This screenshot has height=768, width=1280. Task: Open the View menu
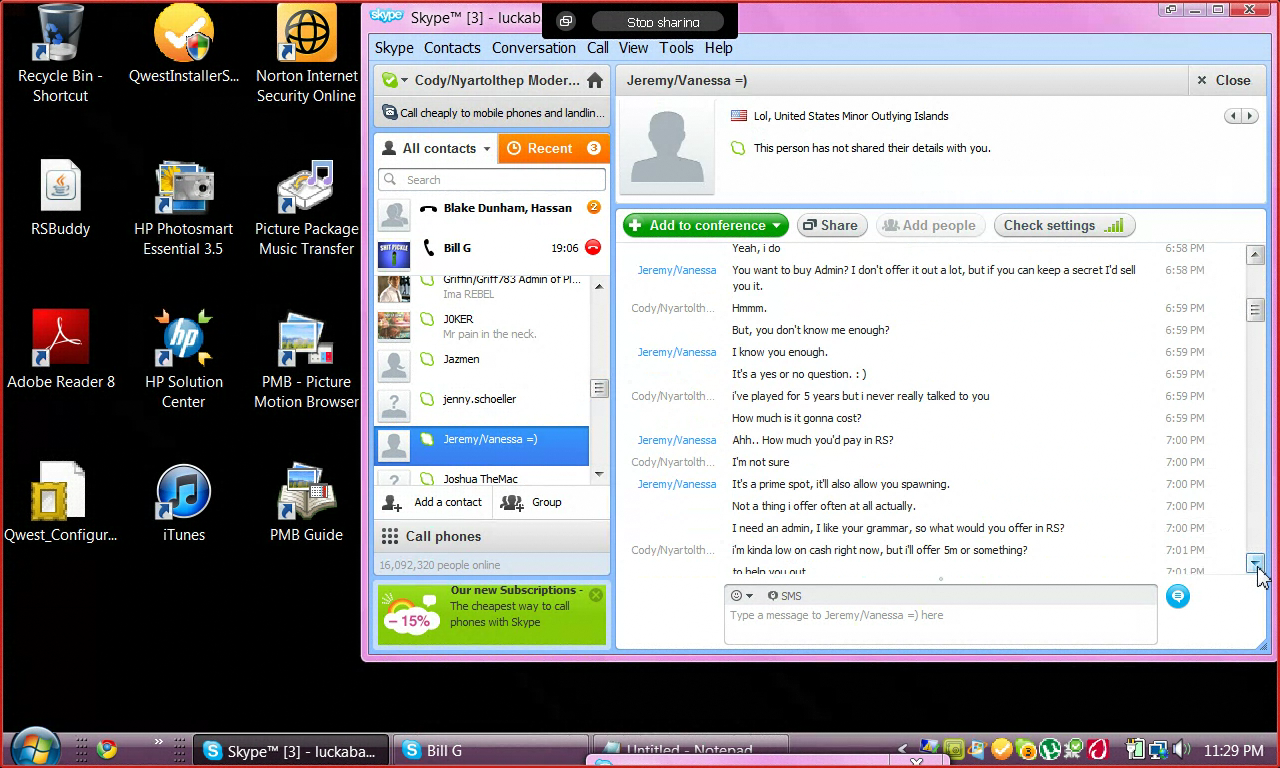pyautogui.click(x=633, y=48)
